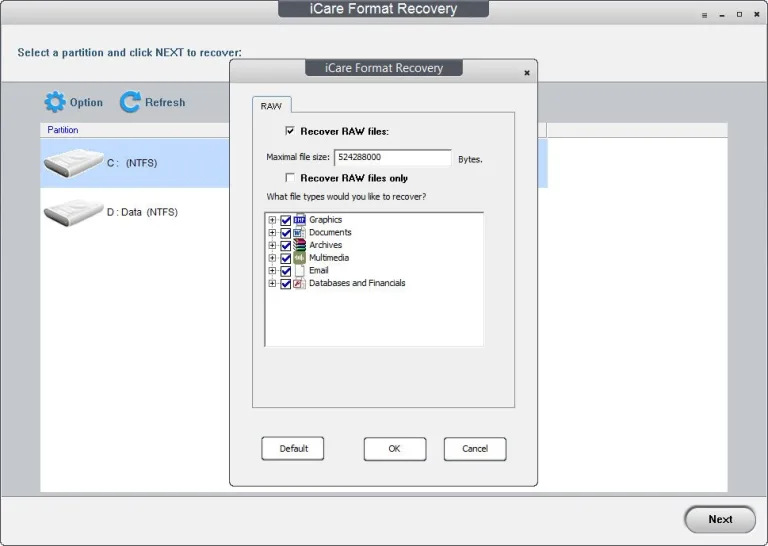The height and width of the screenshot is (546, 768).
Task: Select the Documents label
Action: click(330, 233)
